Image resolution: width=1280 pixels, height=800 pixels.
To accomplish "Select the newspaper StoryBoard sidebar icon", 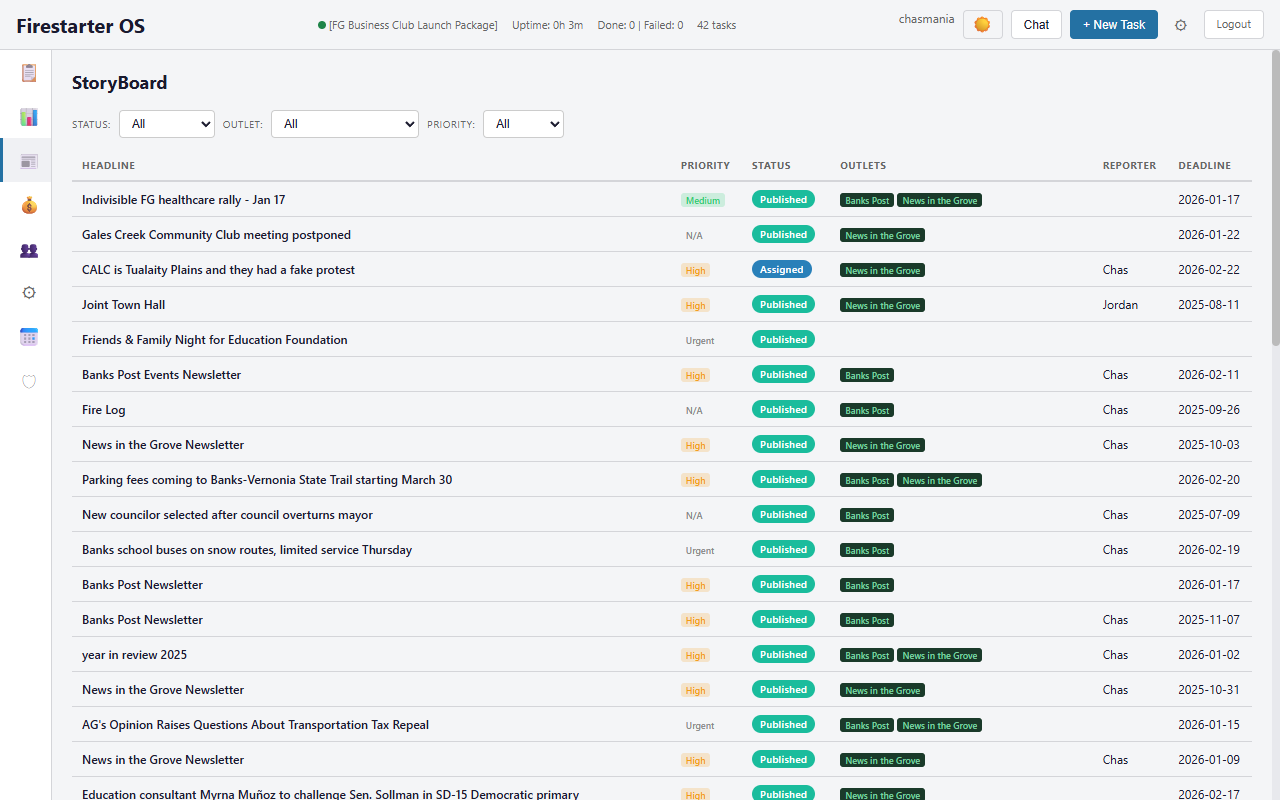I will (x=29, y=161).
